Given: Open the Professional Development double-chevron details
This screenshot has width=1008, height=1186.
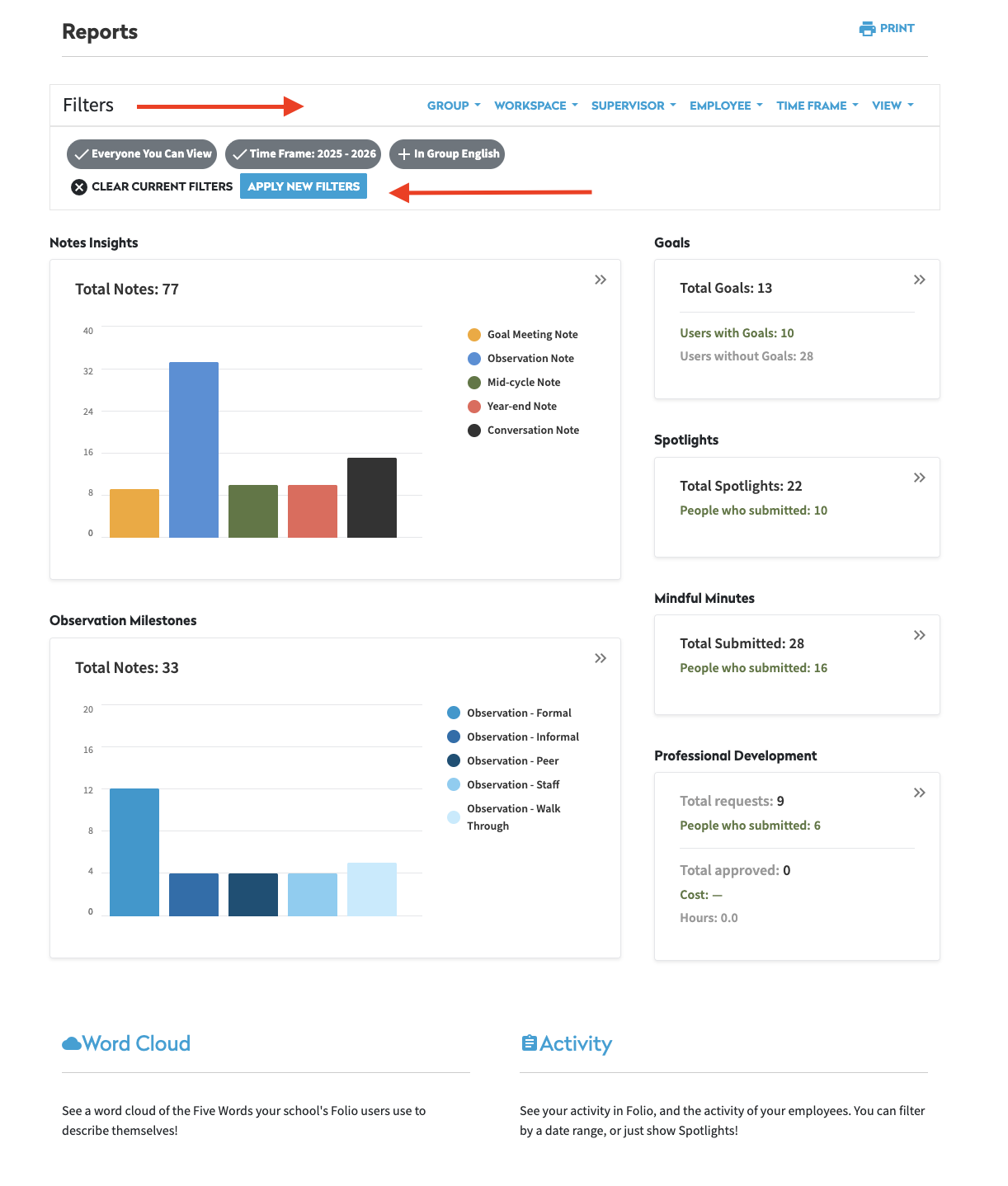Looking at the screenshot, I should (x=920, y=793).
